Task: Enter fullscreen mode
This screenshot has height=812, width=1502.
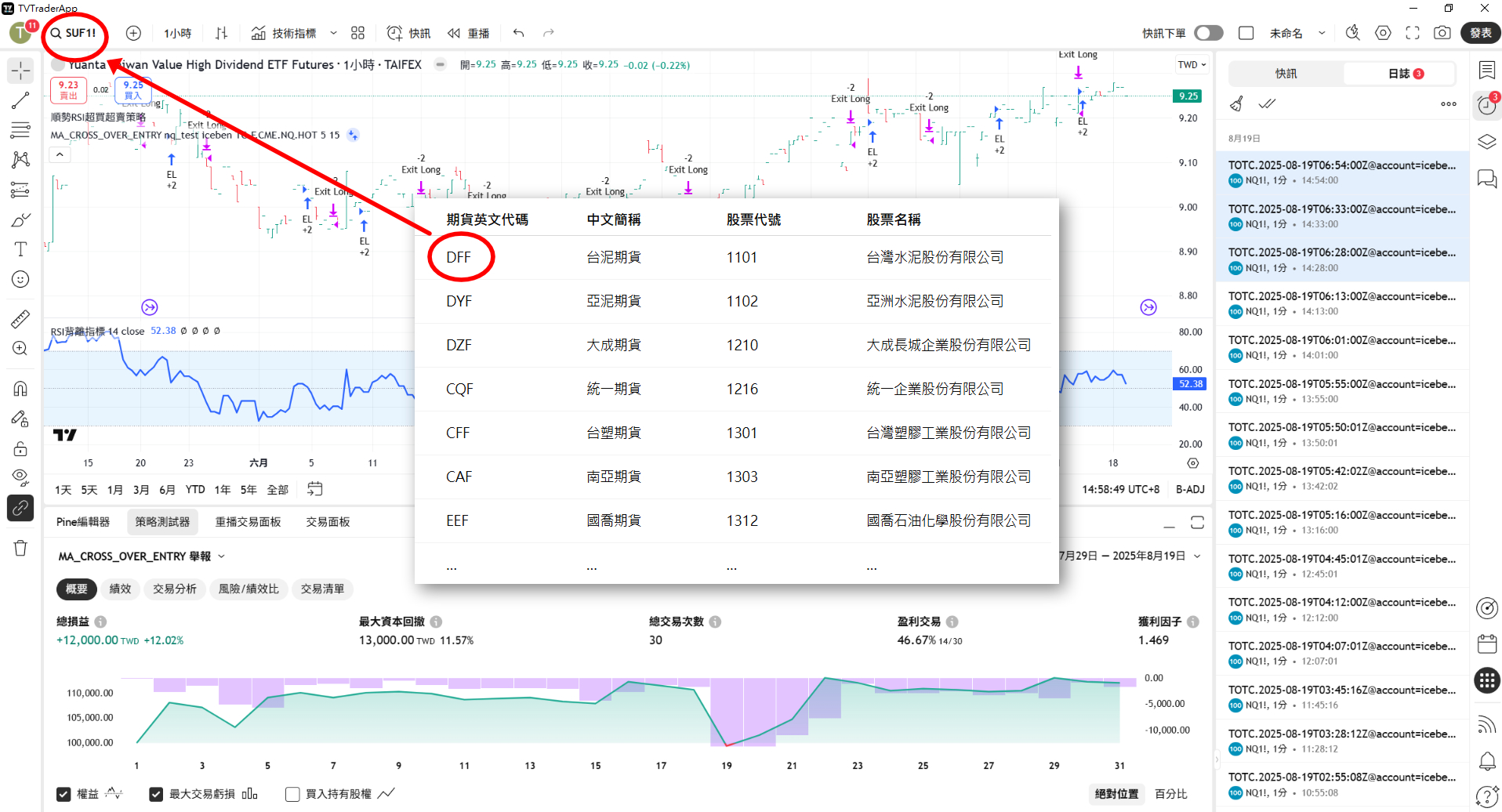Action: [x=1413, y=33]
